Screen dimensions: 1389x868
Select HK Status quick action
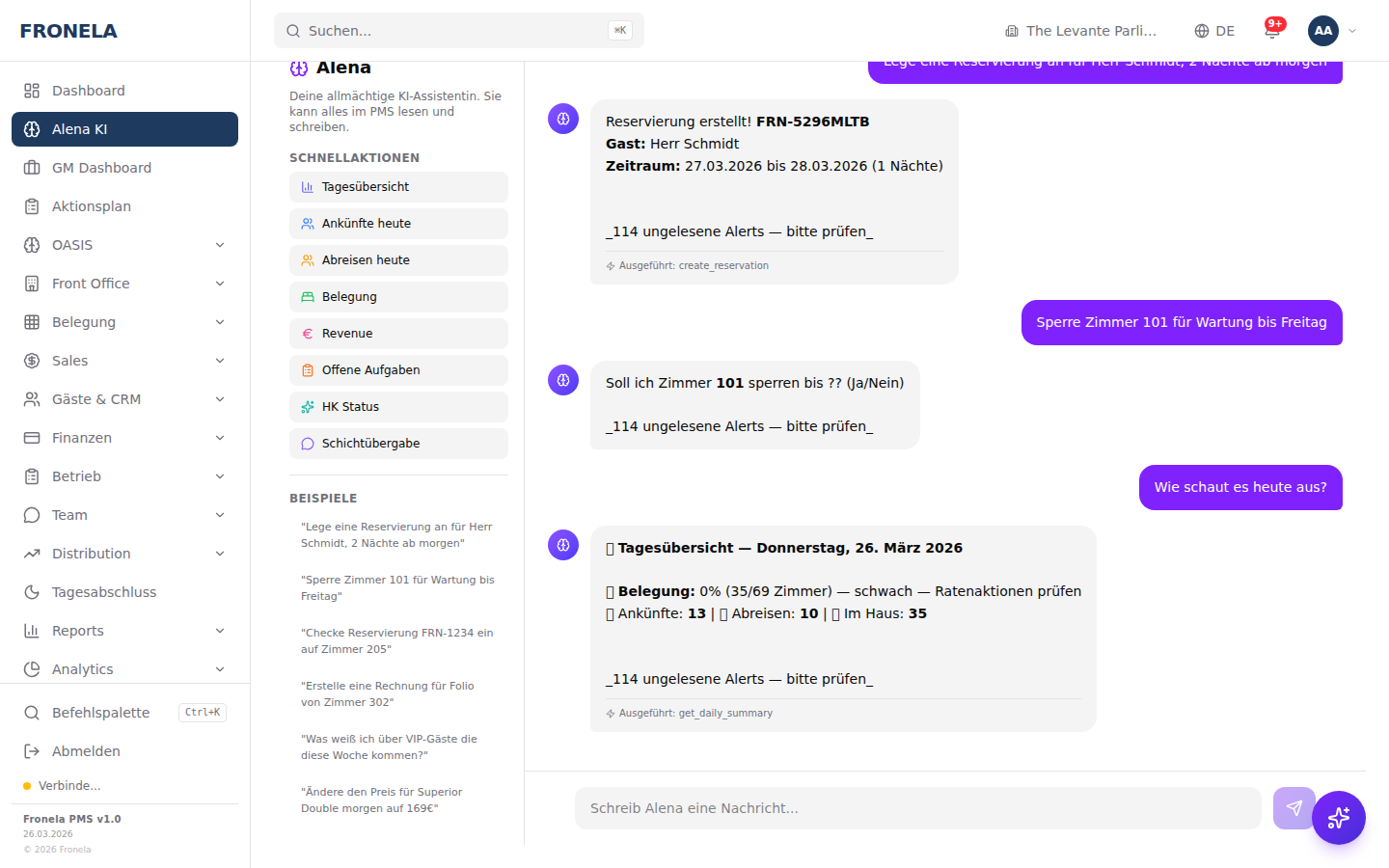(x=398, y=407)
